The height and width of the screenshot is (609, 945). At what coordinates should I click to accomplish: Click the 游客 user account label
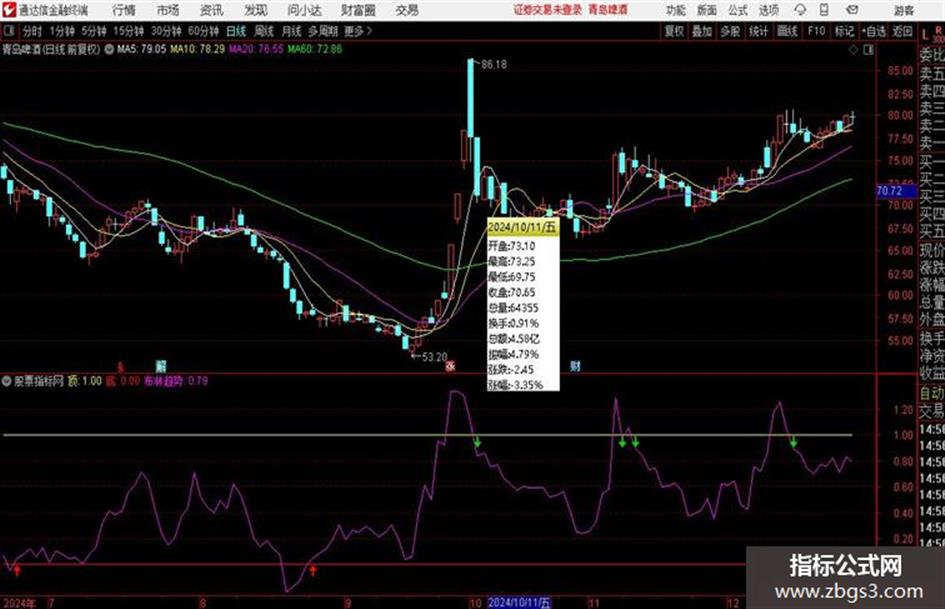(904, 10)
